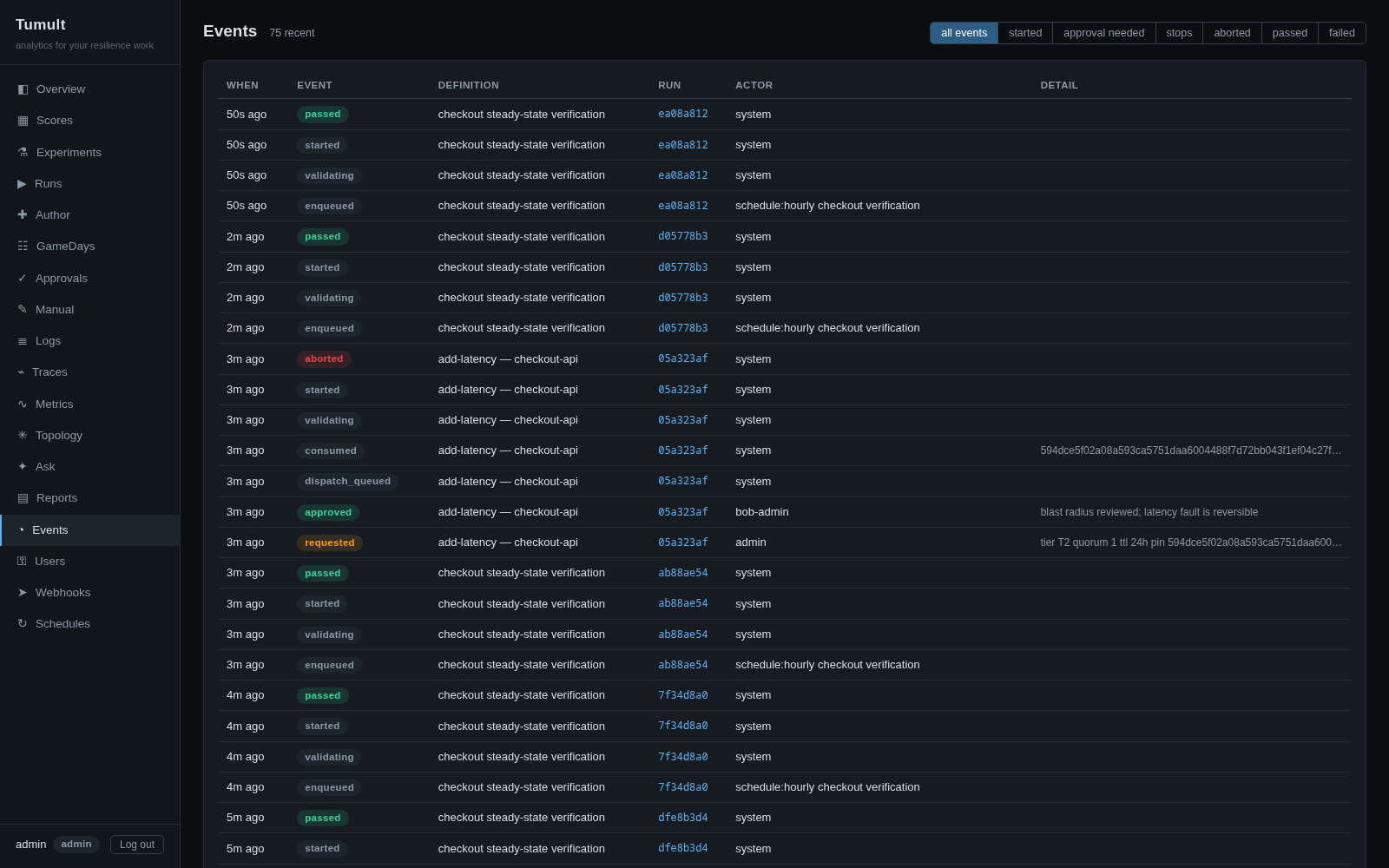Click the 'requested' status badge
The width and height of the screenshot is (1389, 868).
(330, 542)
